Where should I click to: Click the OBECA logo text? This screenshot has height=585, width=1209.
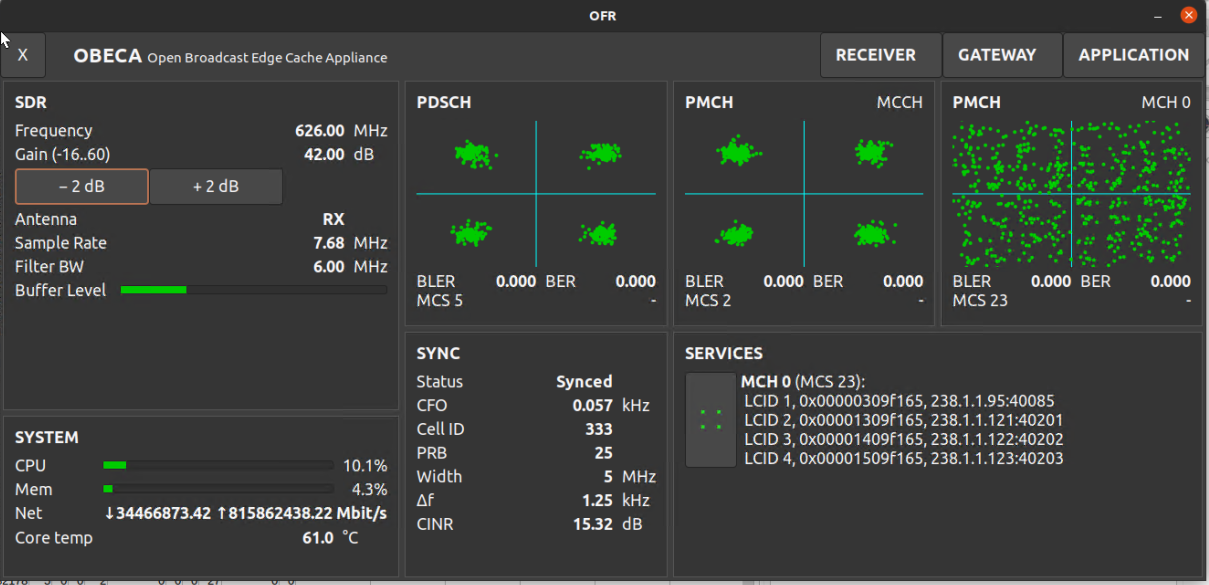tap(108, 57)
